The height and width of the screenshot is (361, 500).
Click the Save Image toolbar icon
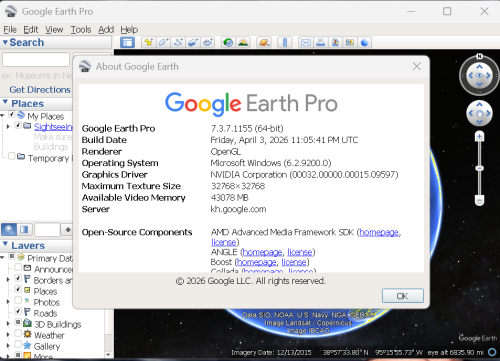tap(335, 43)
